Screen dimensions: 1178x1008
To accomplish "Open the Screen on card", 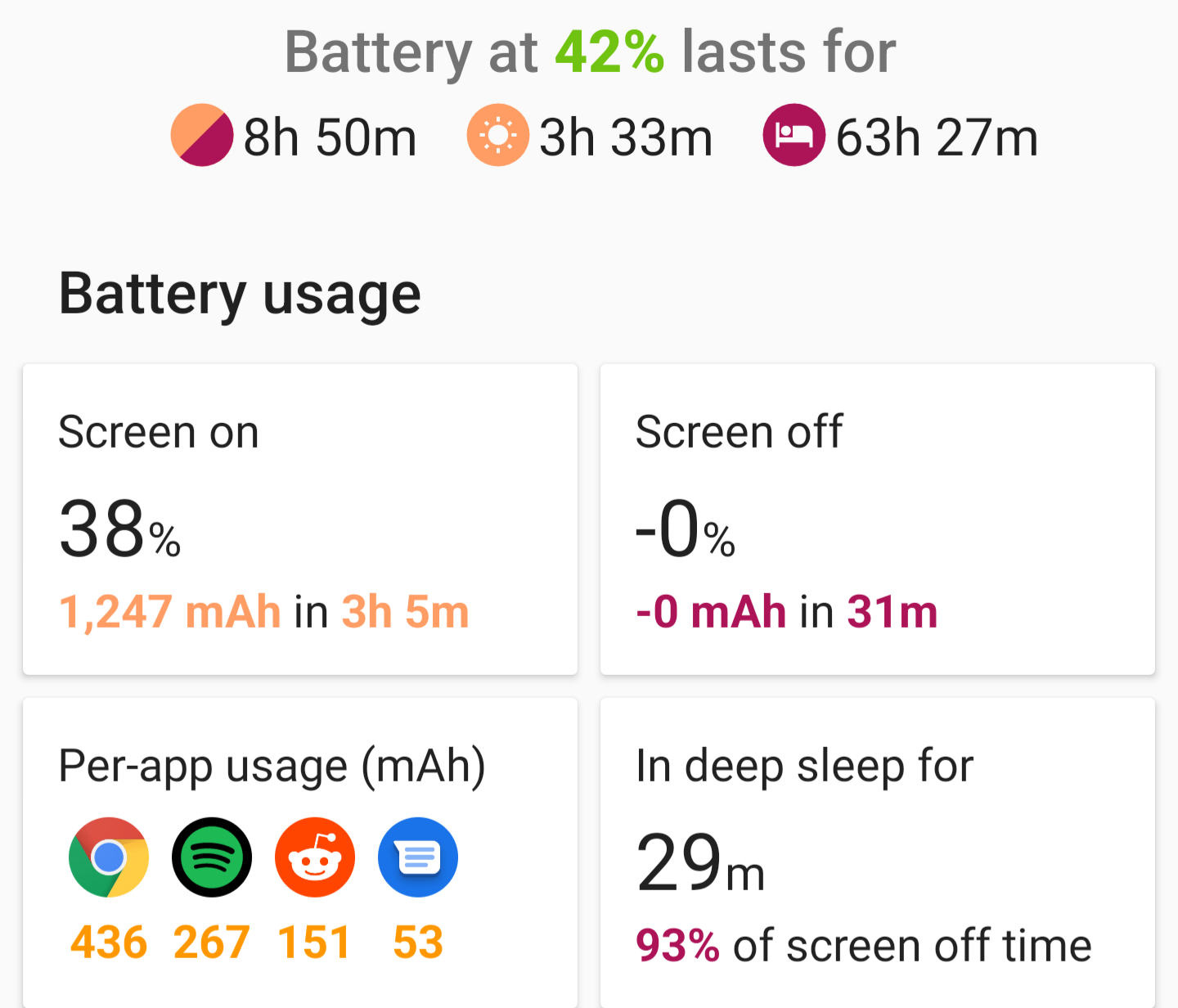I will (x=300, y=520).
